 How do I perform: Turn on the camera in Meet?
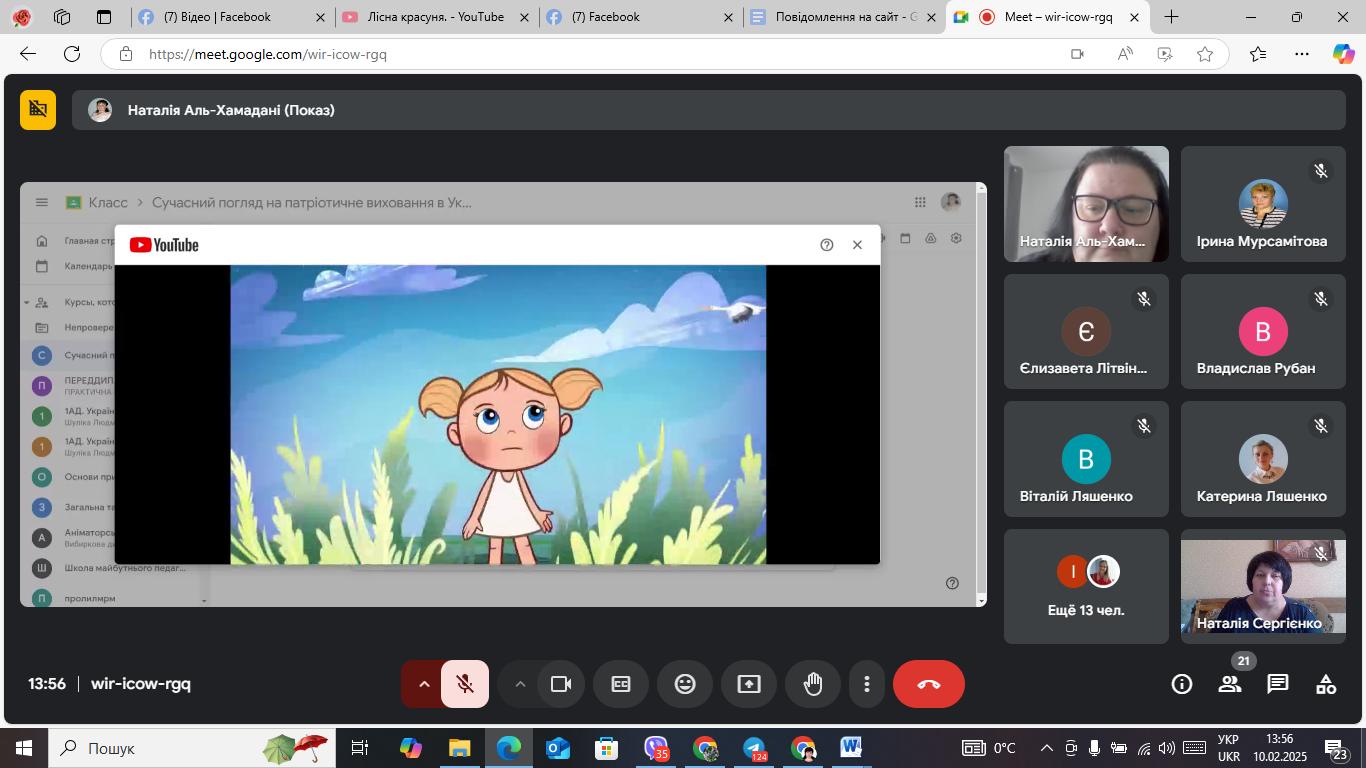tap(561, 684)
